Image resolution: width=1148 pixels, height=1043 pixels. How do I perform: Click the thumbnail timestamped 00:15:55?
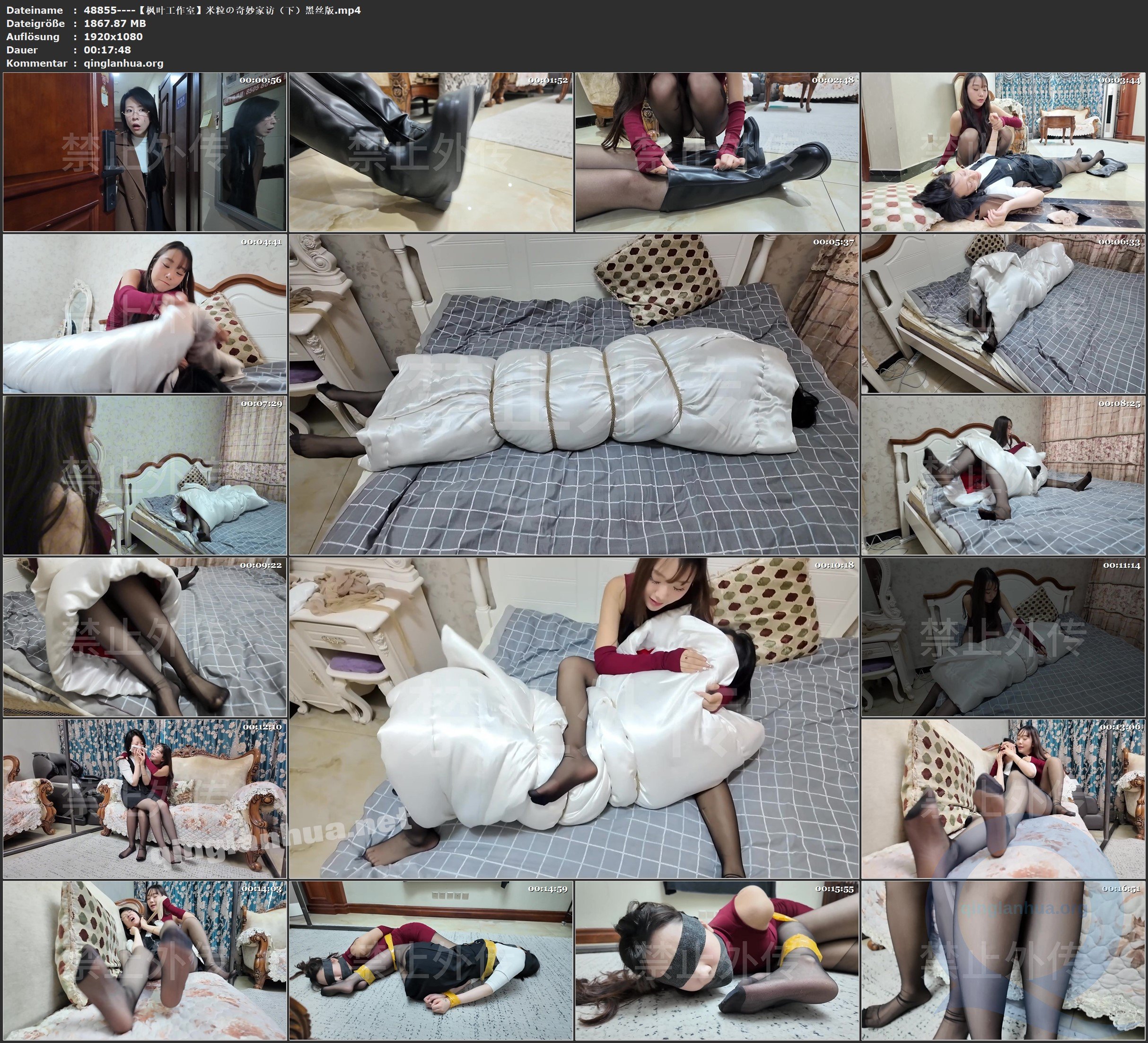point(717,960)
